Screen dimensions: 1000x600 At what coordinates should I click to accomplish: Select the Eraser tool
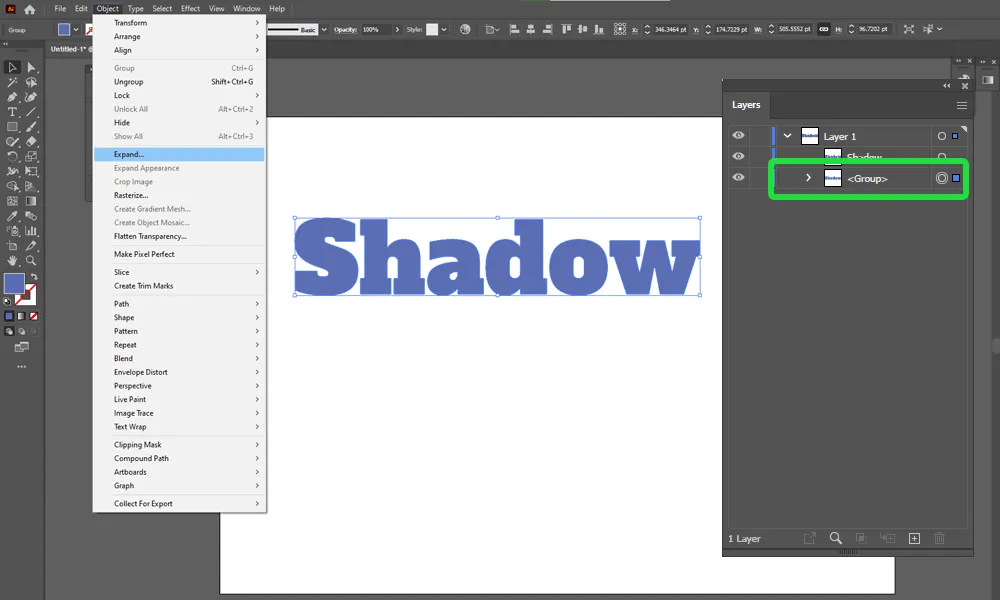click(31, 142)
